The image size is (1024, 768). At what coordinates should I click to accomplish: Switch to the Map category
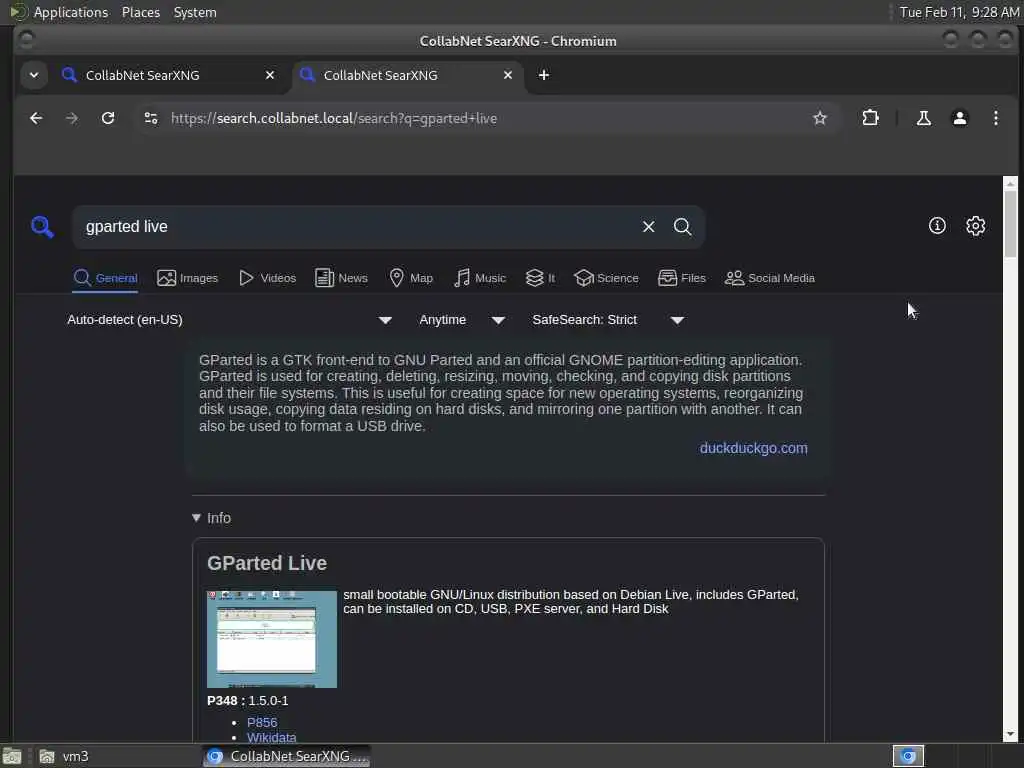click(x=411, y=278)
